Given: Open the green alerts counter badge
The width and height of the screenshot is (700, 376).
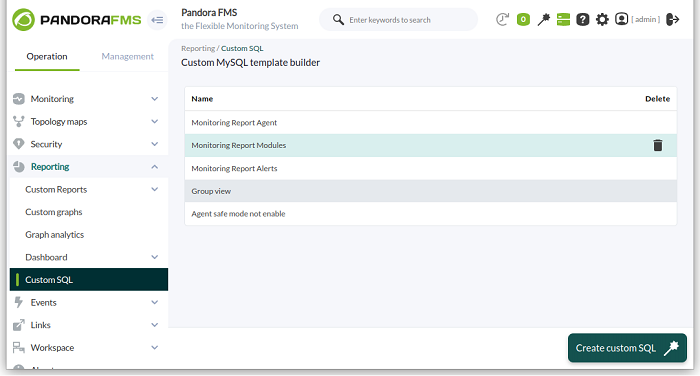Looking at the screenshot, I should click(x=523, y=19).
